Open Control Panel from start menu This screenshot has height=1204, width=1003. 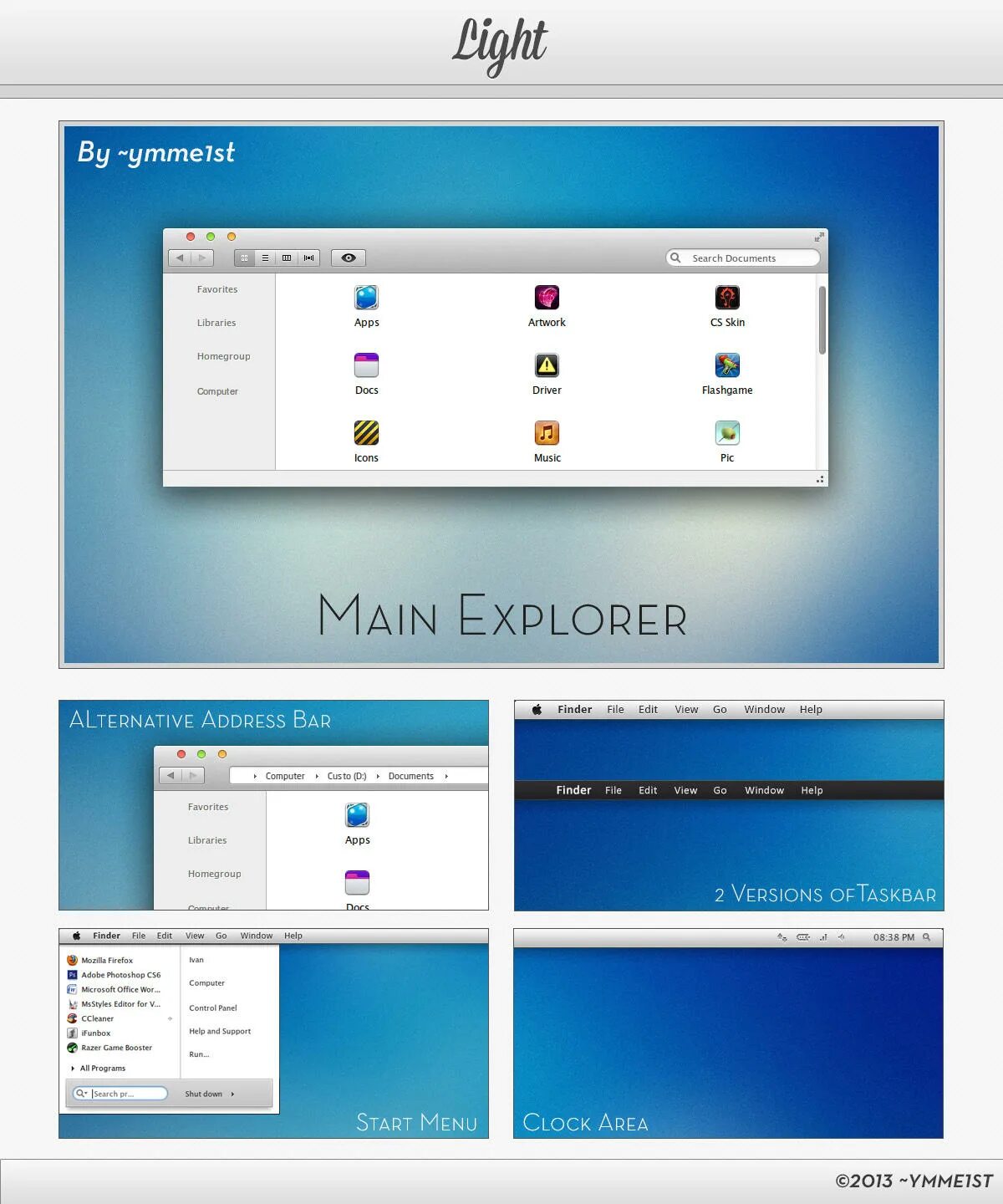pos(213,1008)
